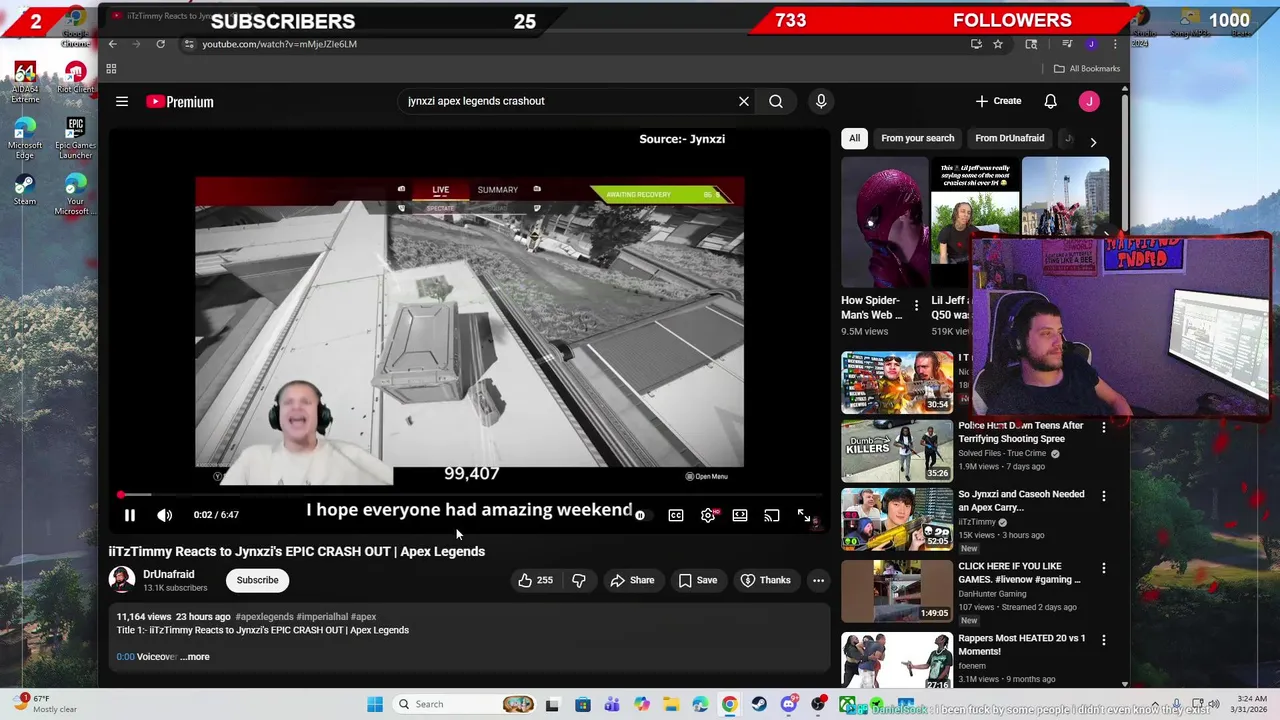Subscribe to DrUnafraid
The image size is (1280, 720).
(257, 580)
